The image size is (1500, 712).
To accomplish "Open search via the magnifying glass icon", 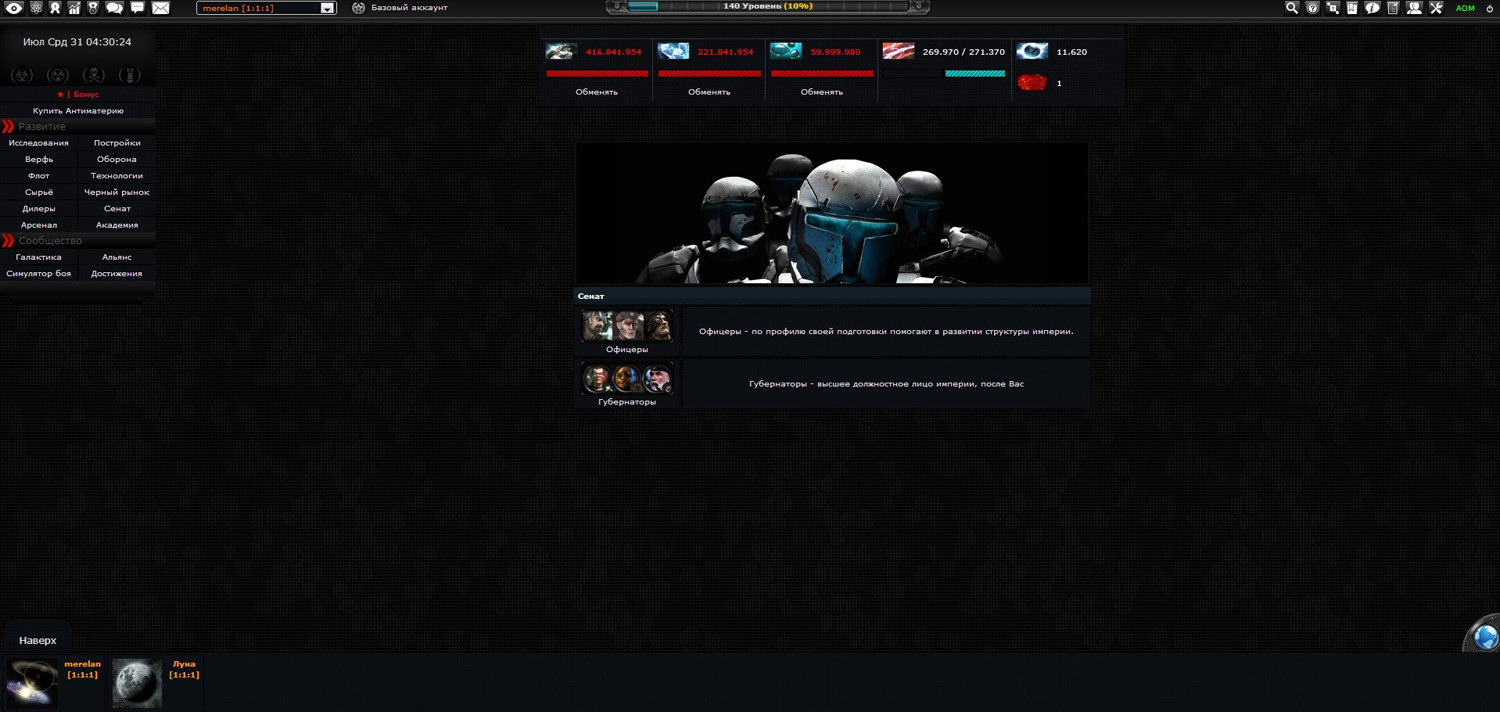I will [x=1292, y=8].
